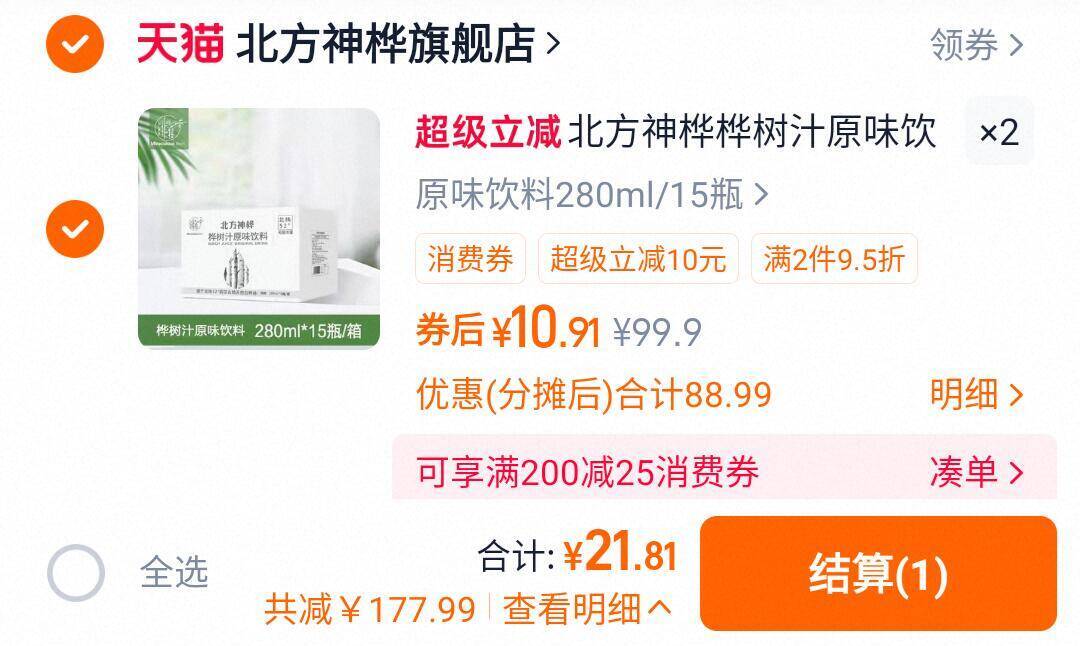Tap the 消费券 tag
The height and width of the screenshot is (646, 1080).
470,259
